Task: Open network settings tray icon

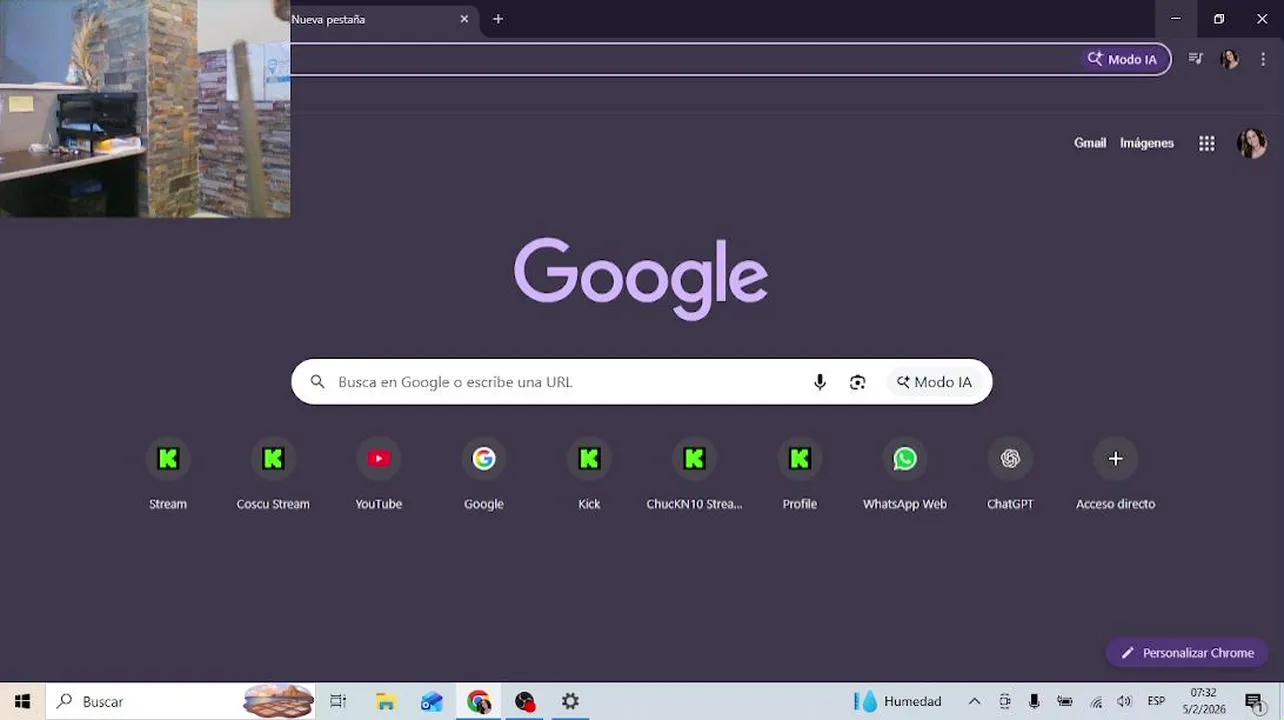Action: tap(1096, 701)
